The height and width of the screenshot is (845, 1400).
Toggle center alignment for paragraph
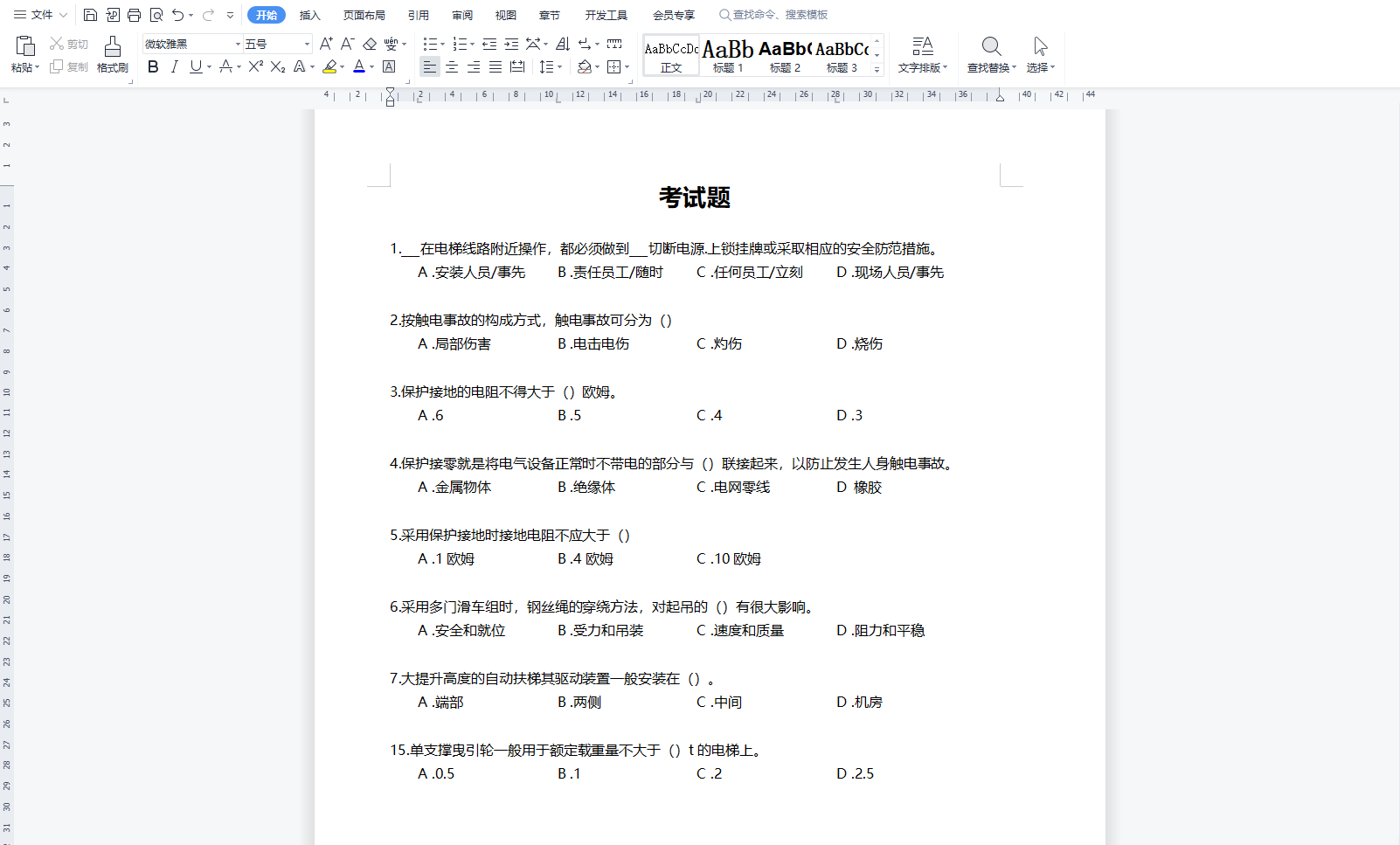pos(452,66)
